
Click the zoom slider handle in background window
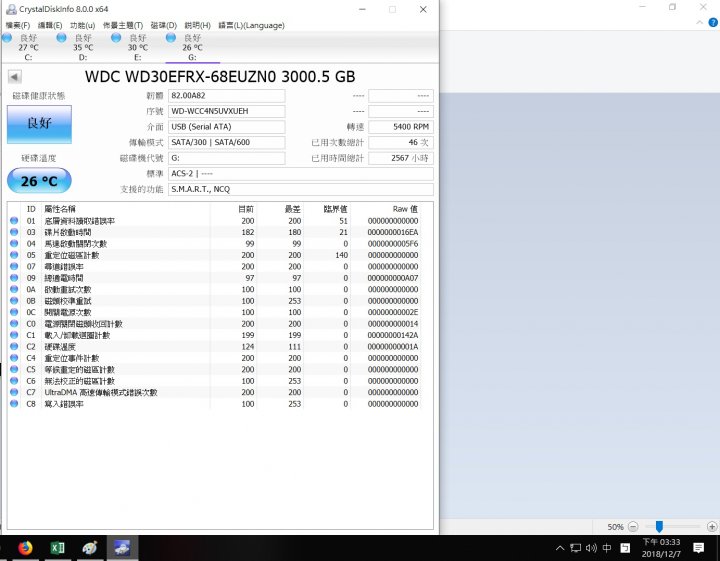point(659,526)
